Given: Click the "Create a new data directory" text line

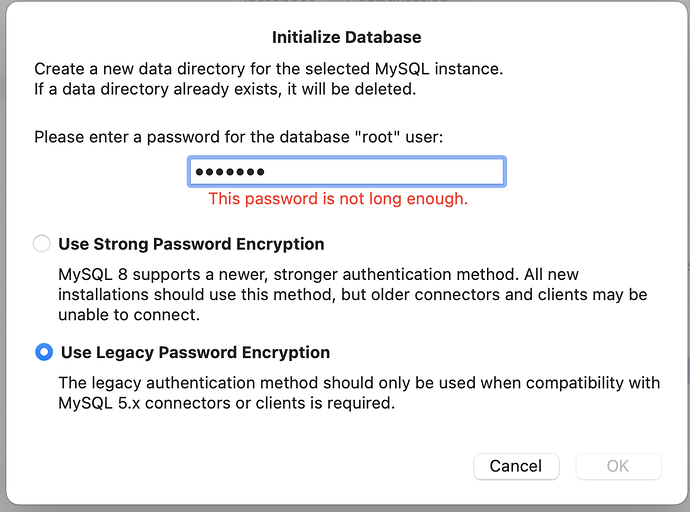Looking at the screenshot, I should (268, 69).
